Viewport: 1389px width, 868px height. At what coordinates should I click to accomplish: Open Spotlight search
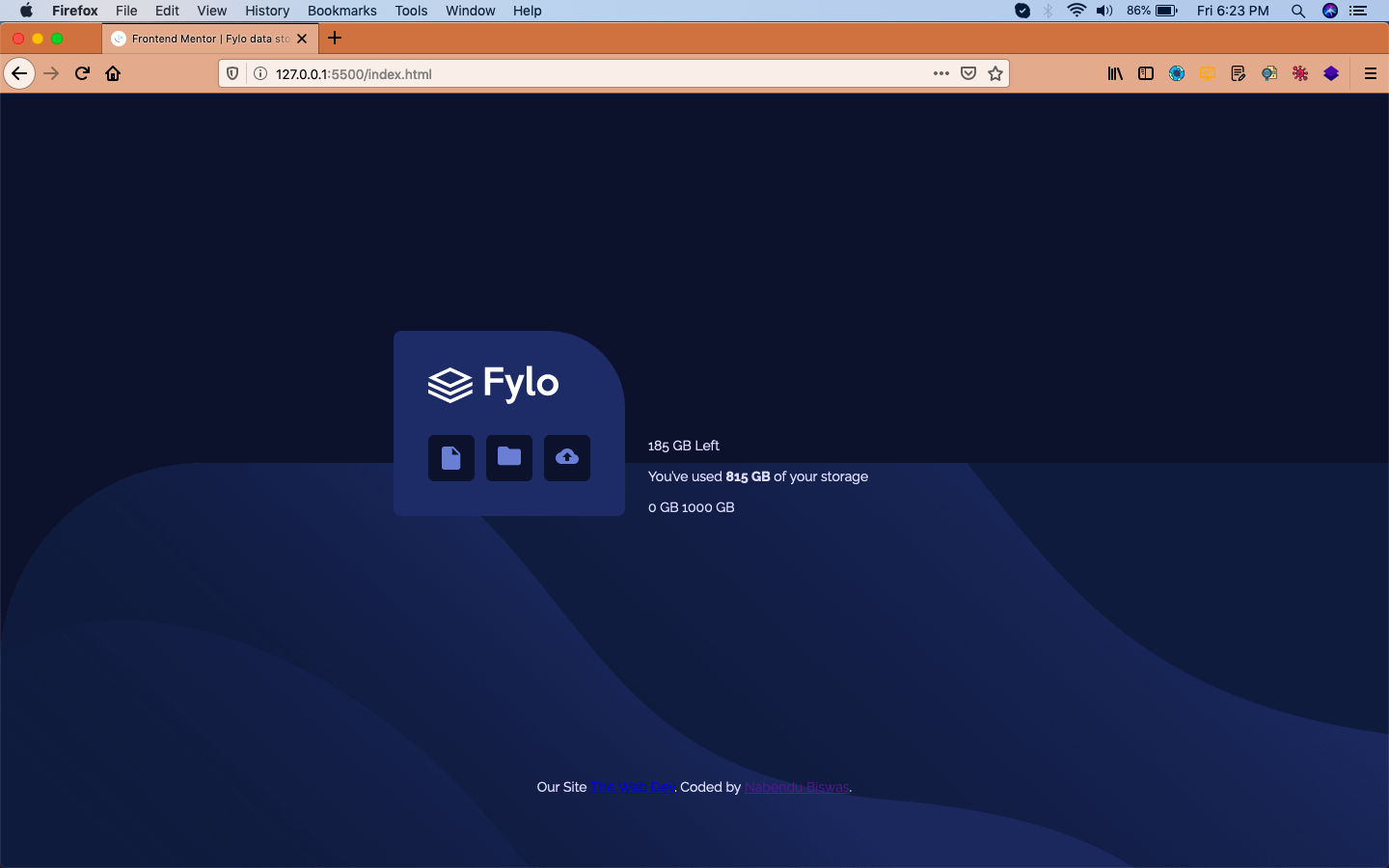click(1298, 11)
